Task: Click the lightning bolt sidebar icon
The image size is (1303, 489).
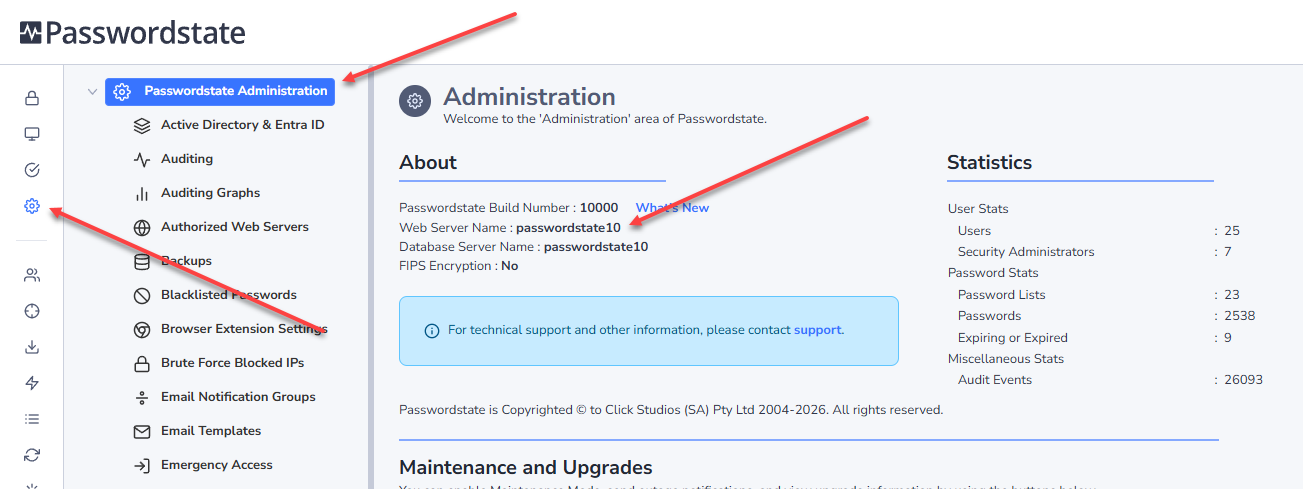Action: click(x=32, y=383)
